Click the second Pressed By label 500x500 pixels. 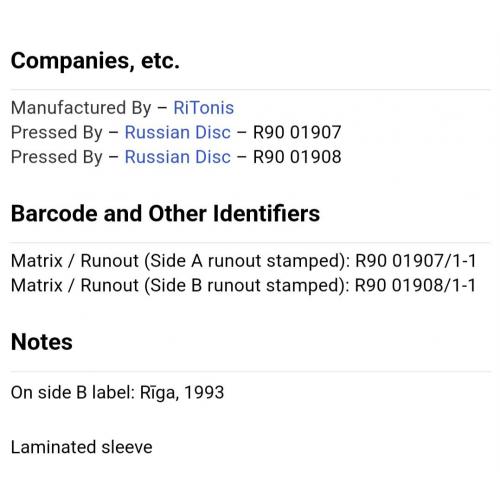pyautogui.click(x=57, y=157)
